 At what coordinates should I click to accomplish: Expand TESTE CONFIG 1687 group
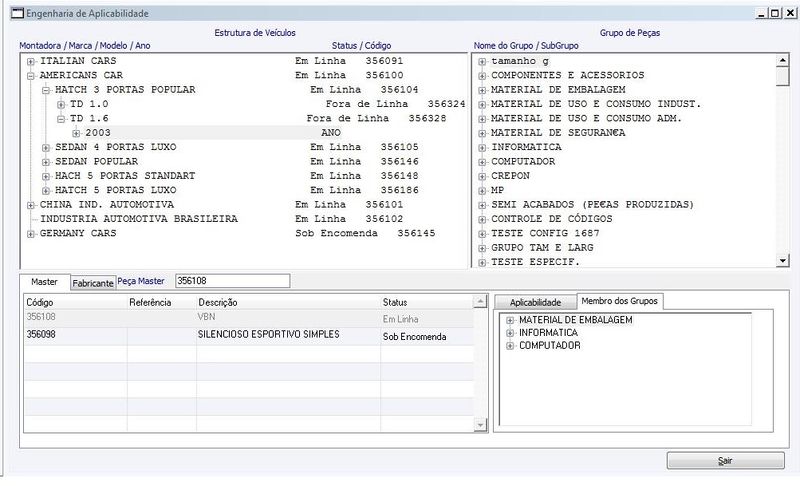[x=482, y=234]
